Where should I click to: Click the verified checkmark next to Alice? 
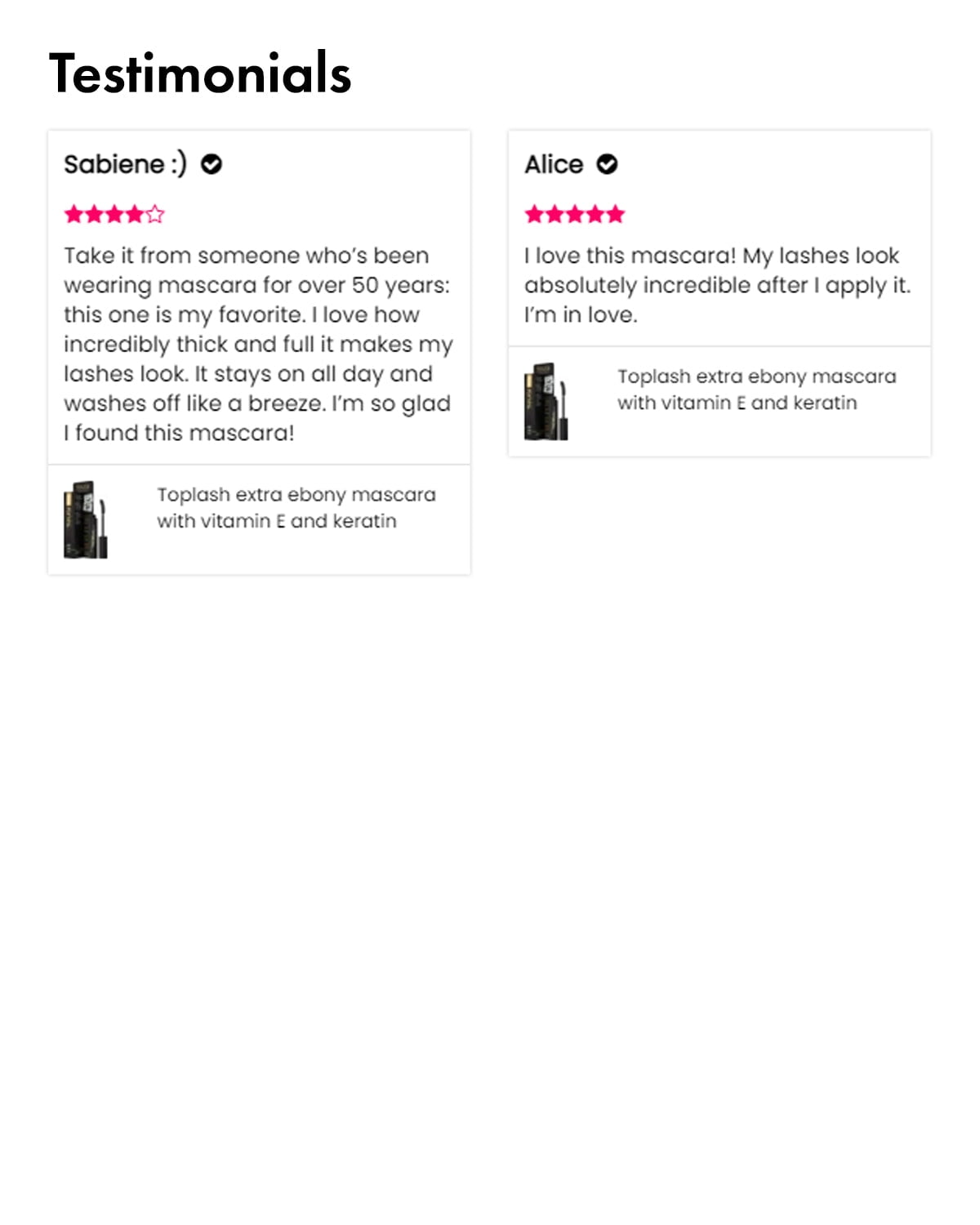tap(607, 165)
